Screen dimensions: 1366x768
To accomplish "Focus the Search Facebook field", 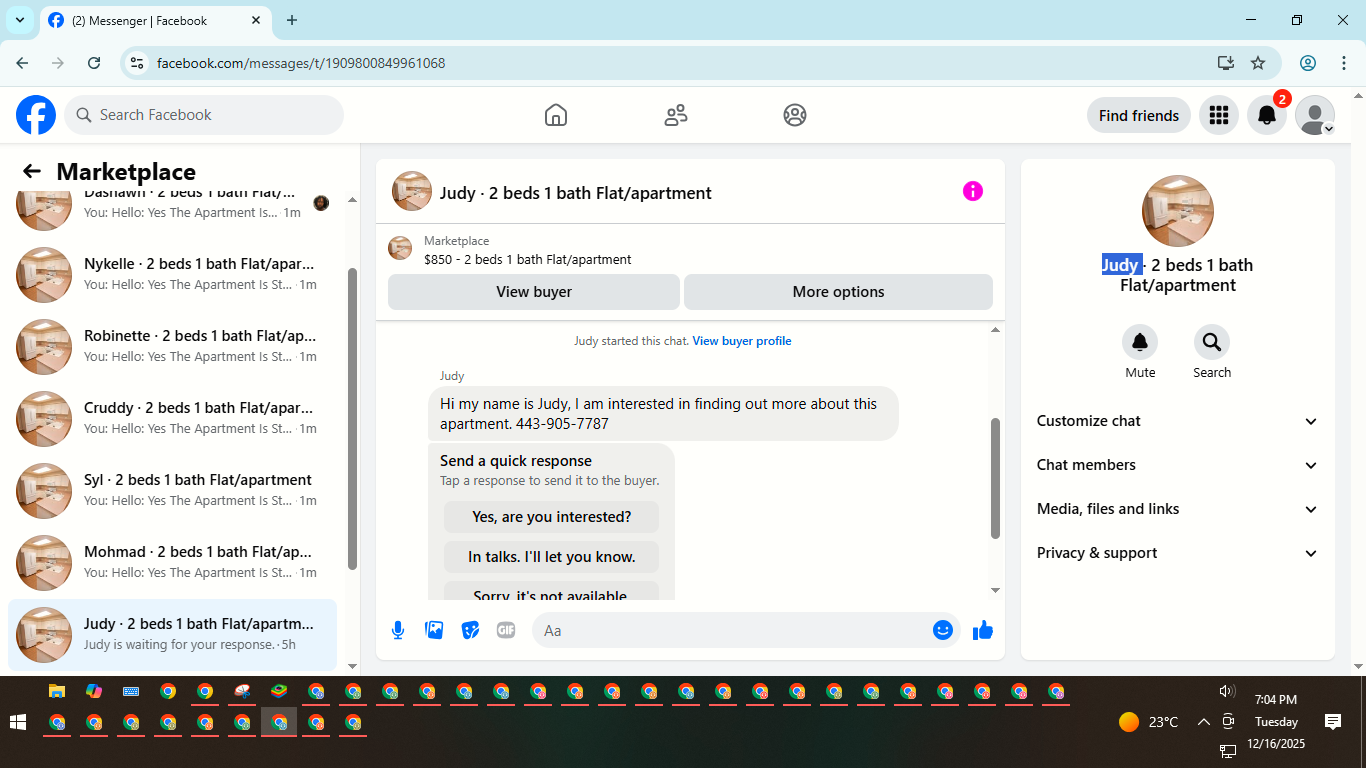I will (x=204, y=115).
